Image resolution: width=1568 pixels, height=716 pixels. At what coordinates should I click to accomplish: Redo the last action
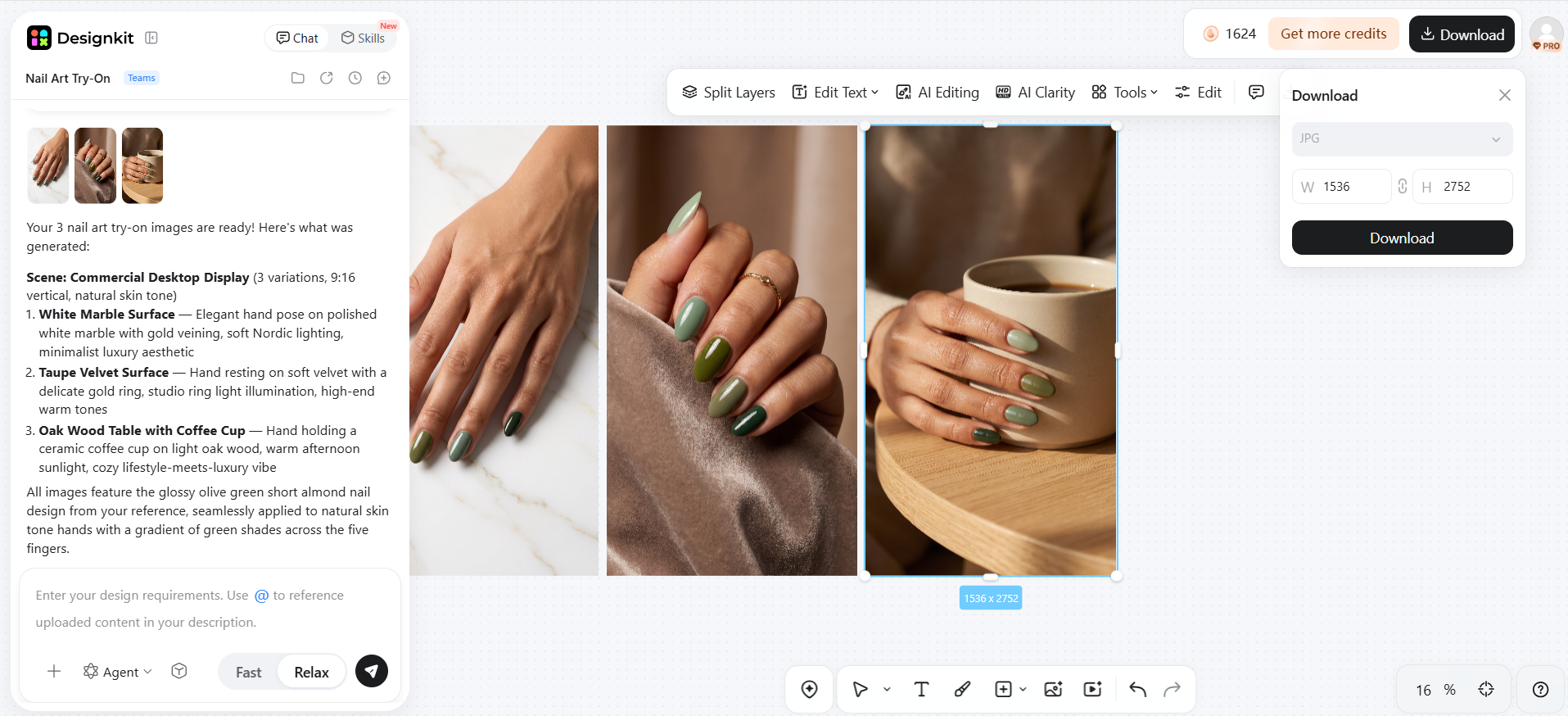click(1173, 689)
